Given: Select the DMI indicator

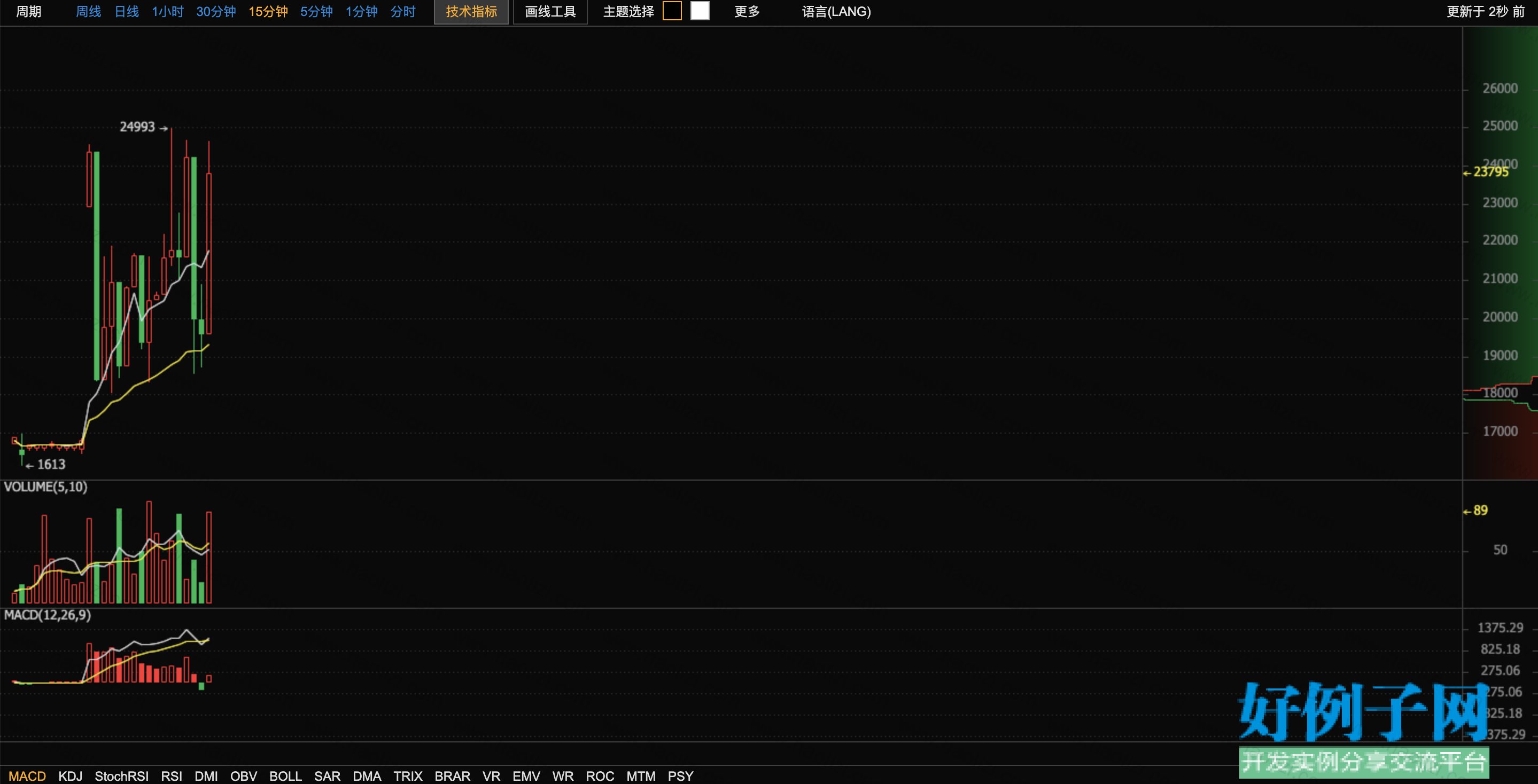Looking at the screenshot, I should (x=206, y=775).
